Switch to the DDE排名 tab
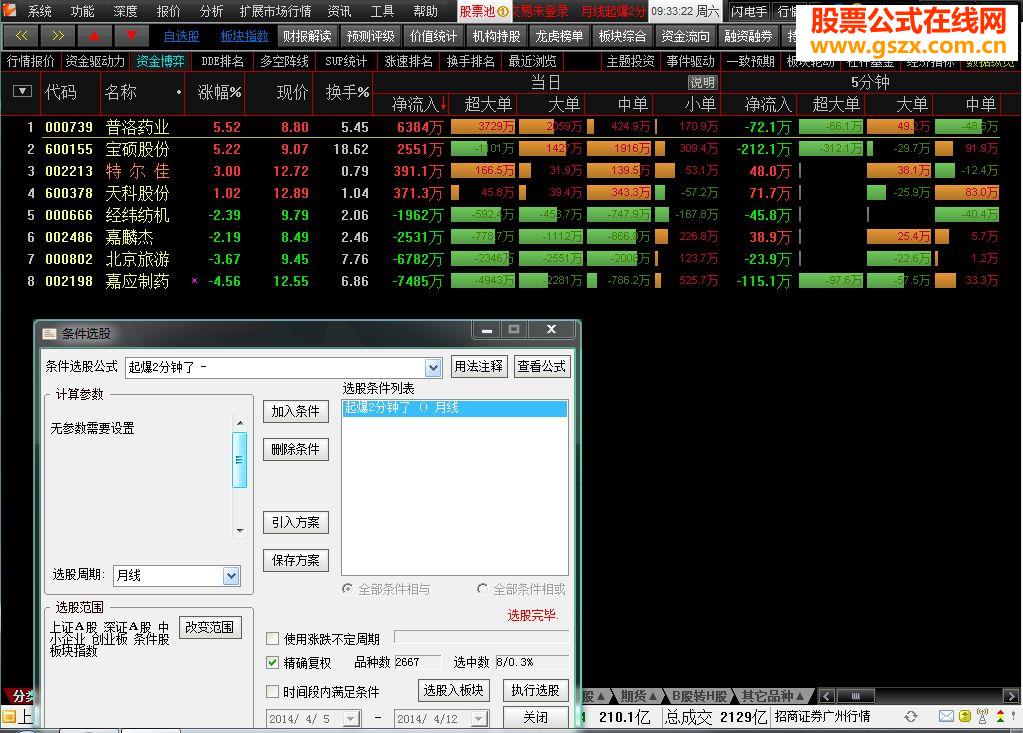1023x733 pixels. [222, 61]
